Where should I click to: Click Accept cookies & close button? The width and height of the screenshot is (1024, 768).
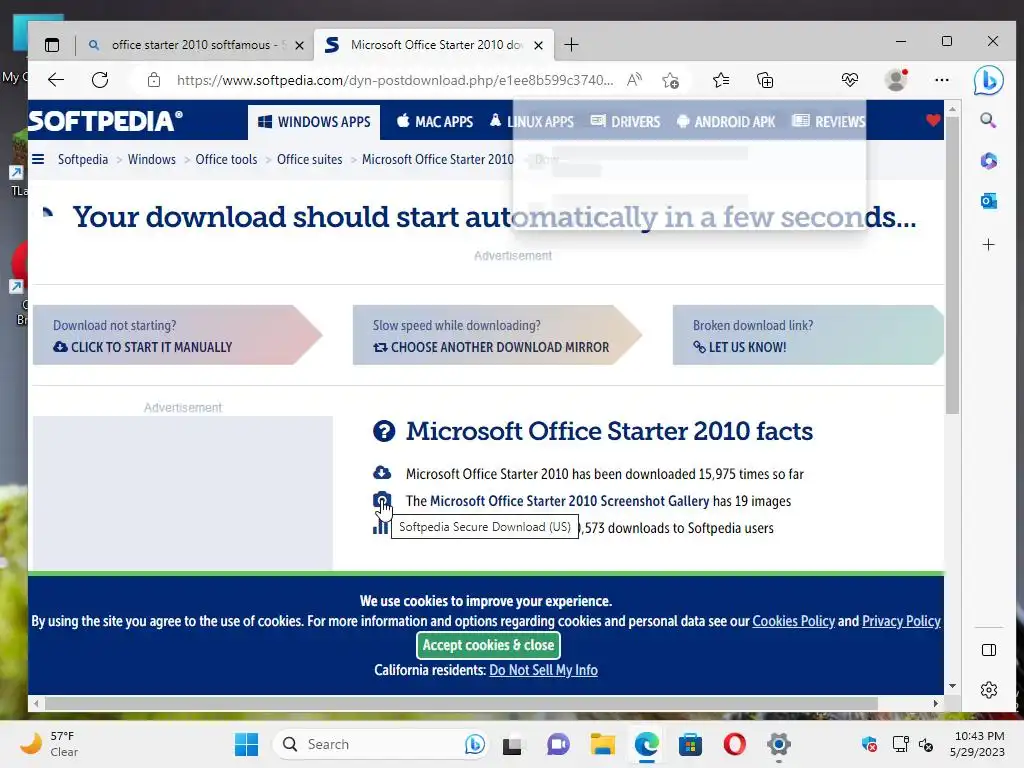point(488,645)
